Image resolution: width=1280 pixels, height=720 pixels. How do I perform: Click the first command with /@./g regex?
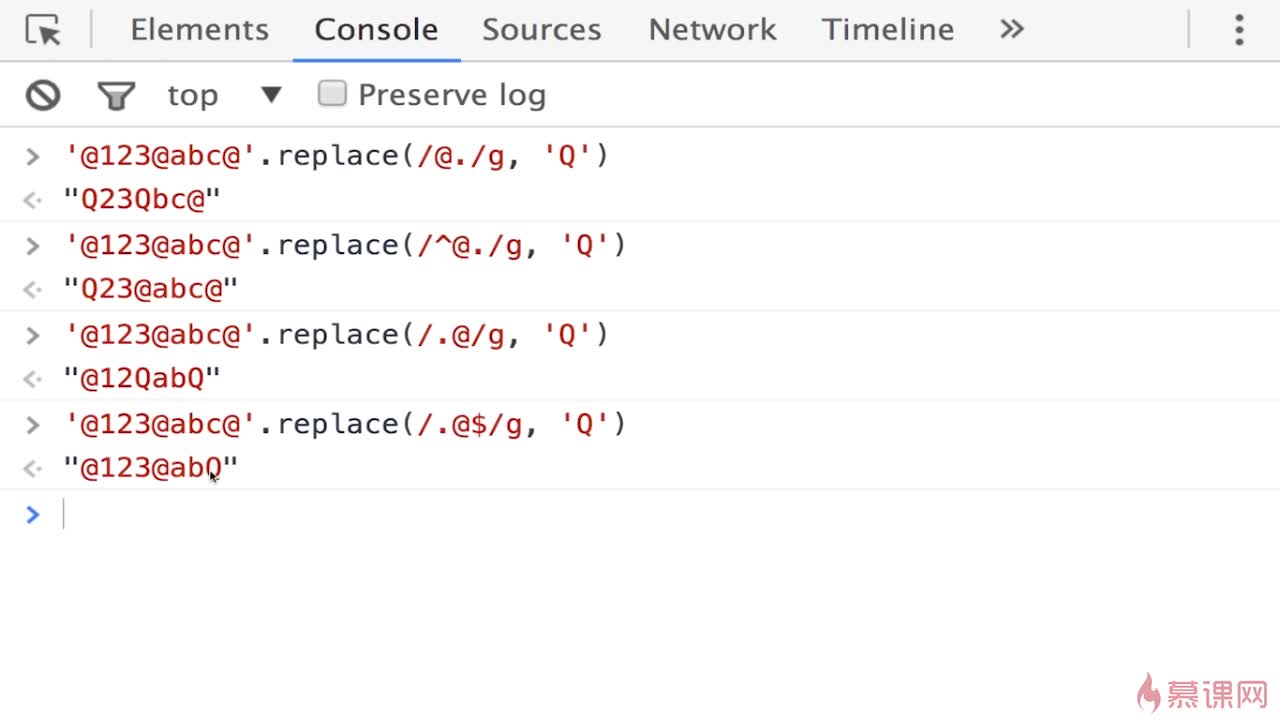tap(336, 156)
